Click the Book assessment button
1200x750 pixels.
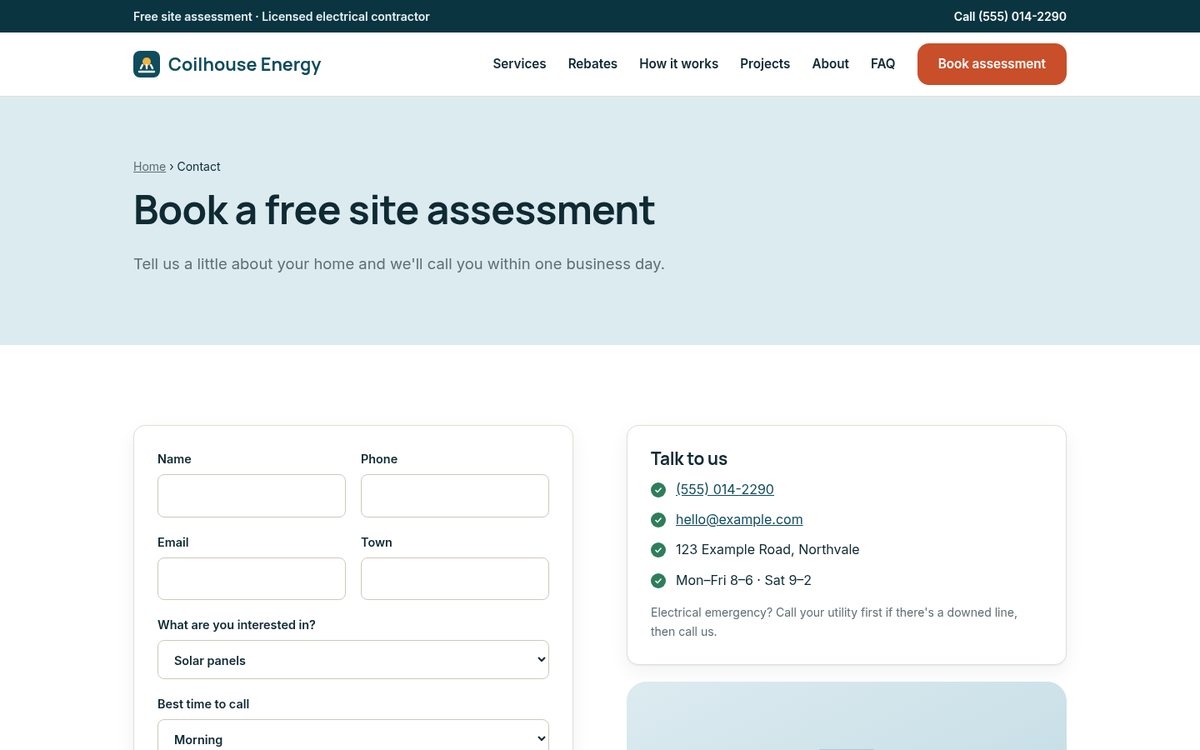click(x=992, y=64)
